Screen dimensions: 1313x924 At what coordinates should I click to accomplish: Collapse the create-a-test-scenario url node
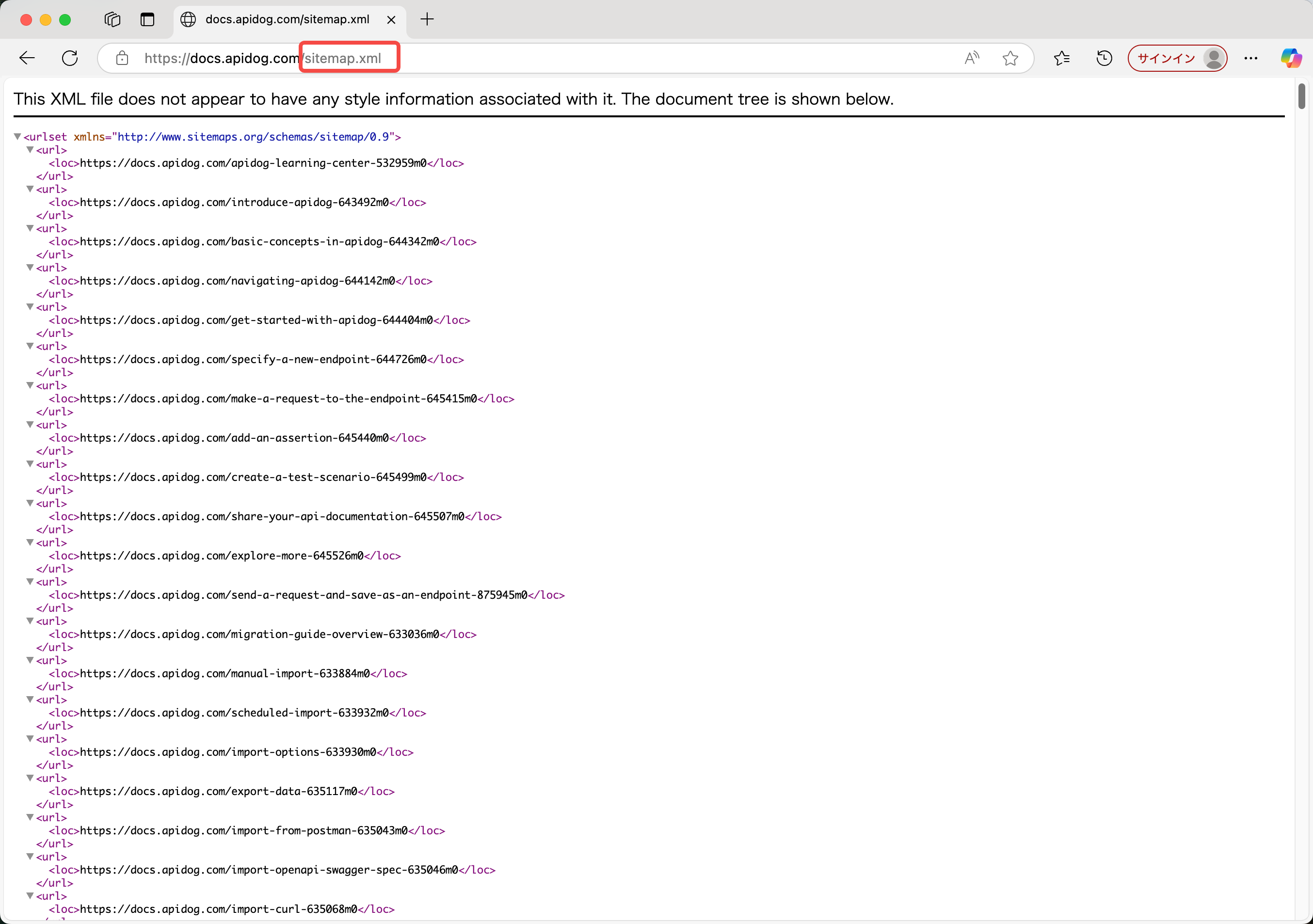30,464
